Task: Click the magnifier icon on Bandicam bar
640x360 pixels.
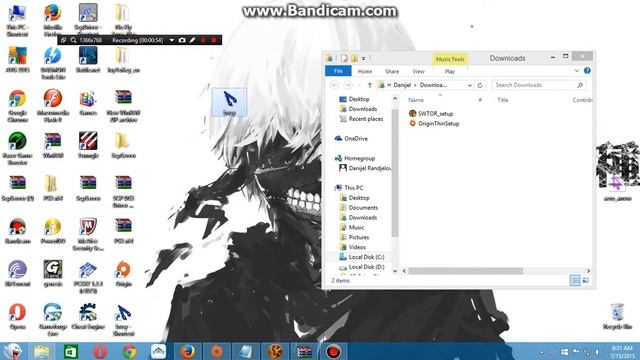Action: tap(73, 40)
